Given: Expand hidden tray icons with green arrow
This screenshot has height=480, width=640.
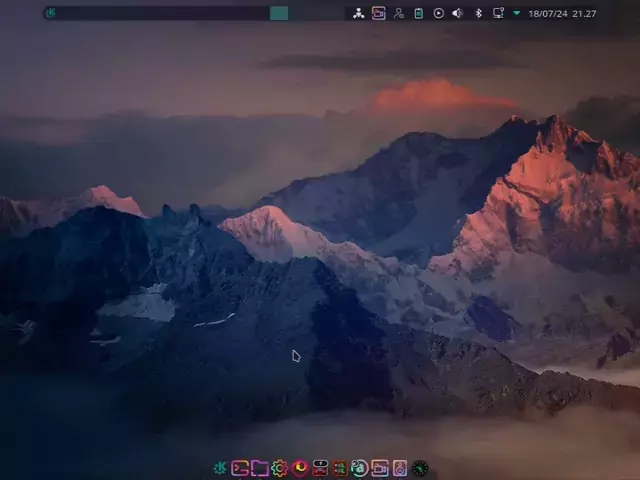Looking at the screenshot, I should click(516, 13).
